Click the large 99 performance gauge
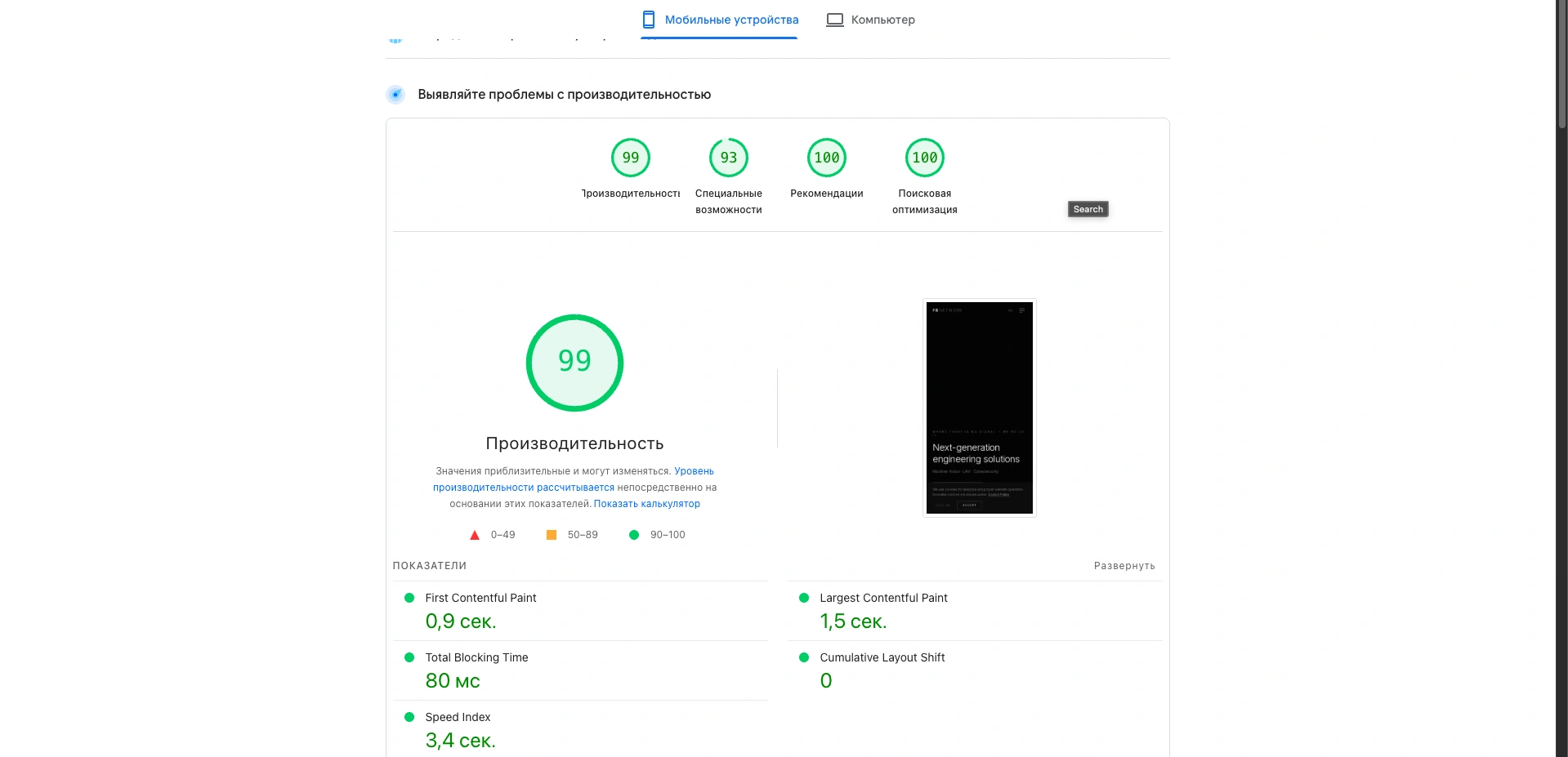 tap(574, 363)
